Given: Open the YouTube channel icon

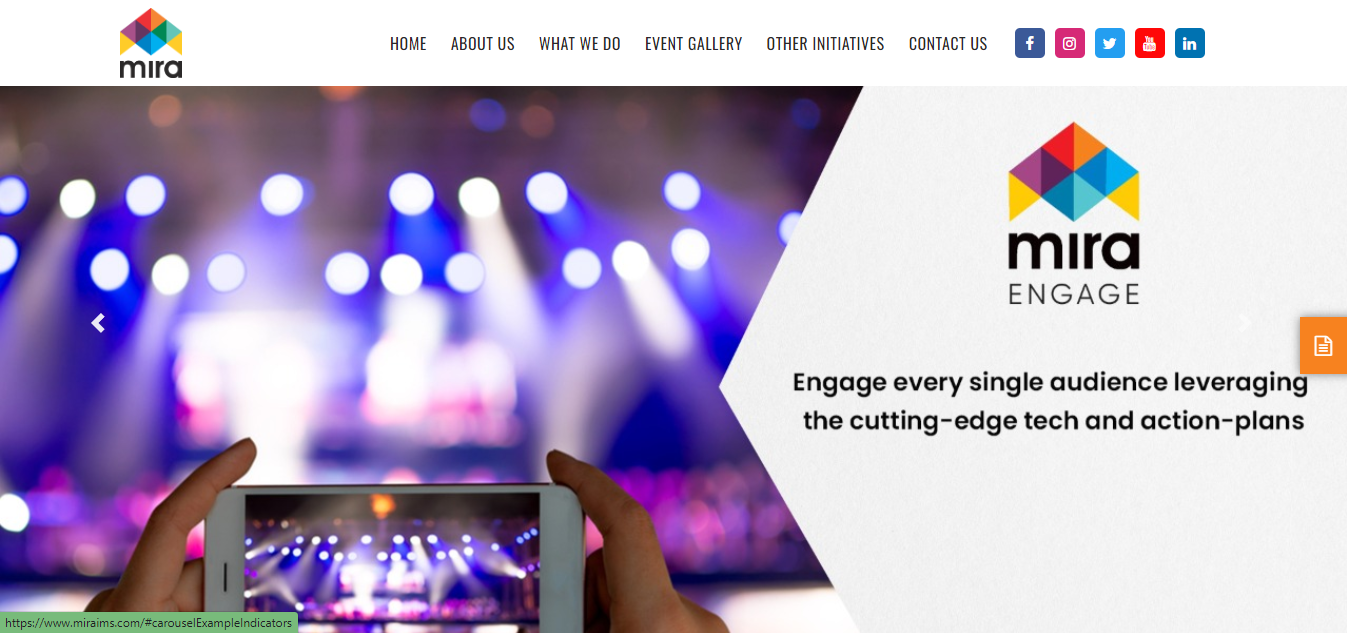Looking at the screenshot, I should click(x=1149, y=43).
